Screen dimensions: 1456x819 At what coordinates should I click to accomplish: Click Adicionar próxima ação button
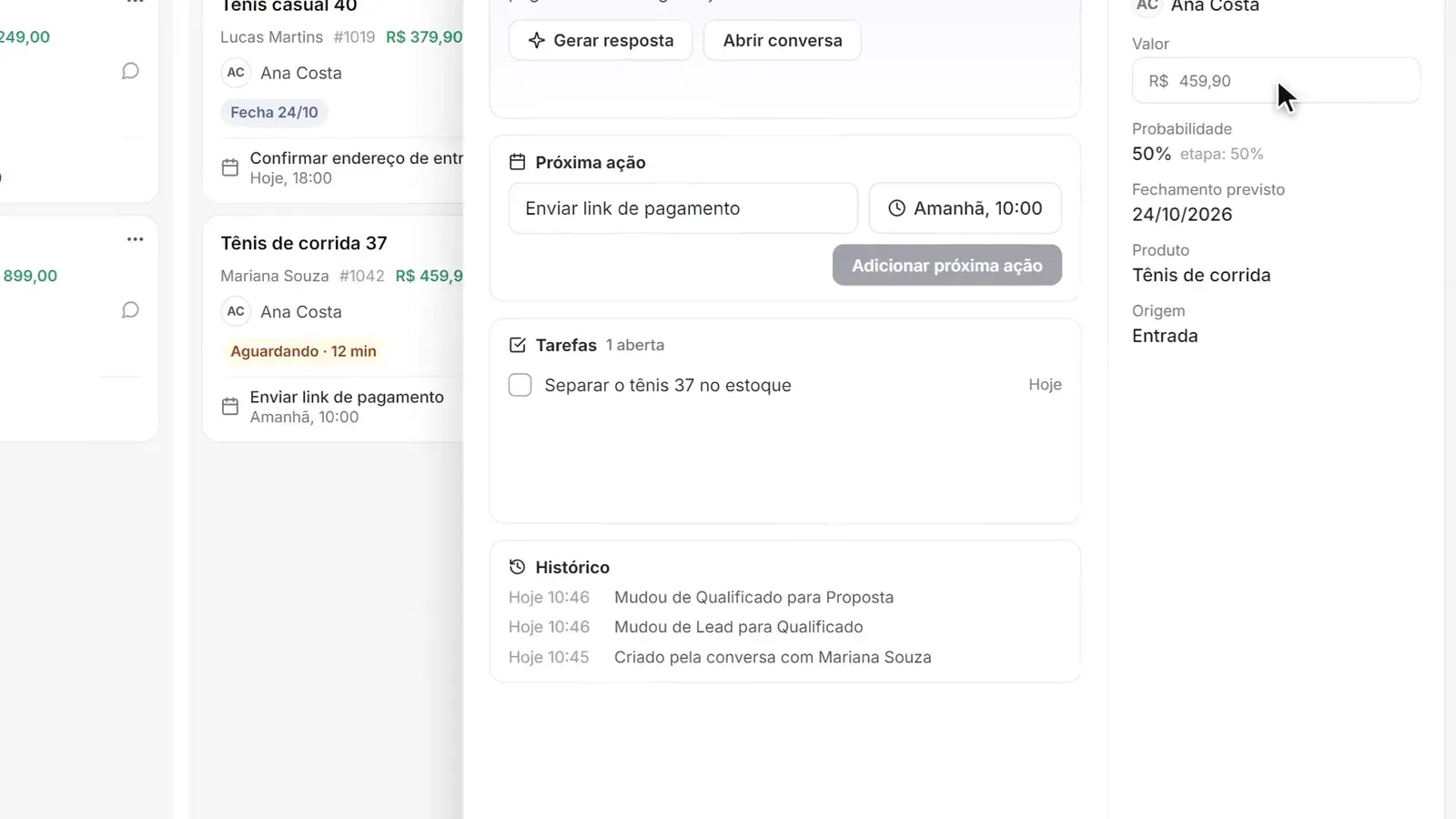click(946, 265)
